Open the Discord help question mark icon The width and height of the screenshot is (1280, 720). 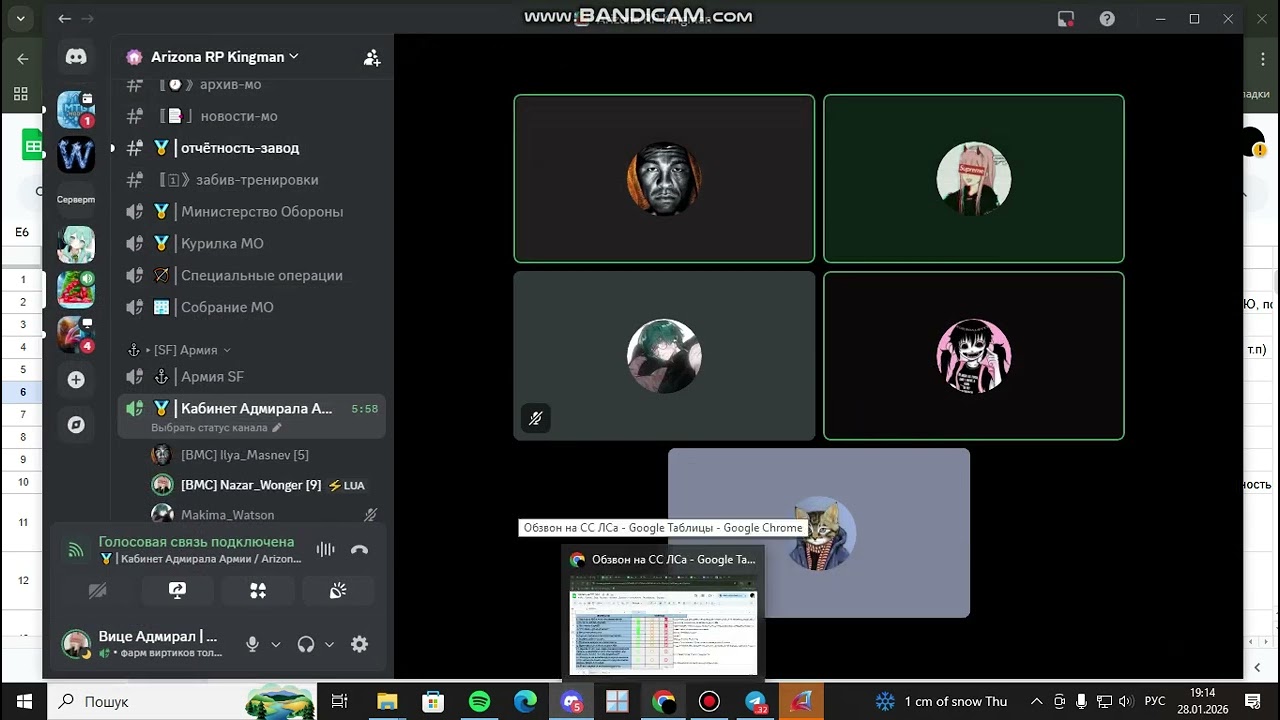[x=1107, y=18]
